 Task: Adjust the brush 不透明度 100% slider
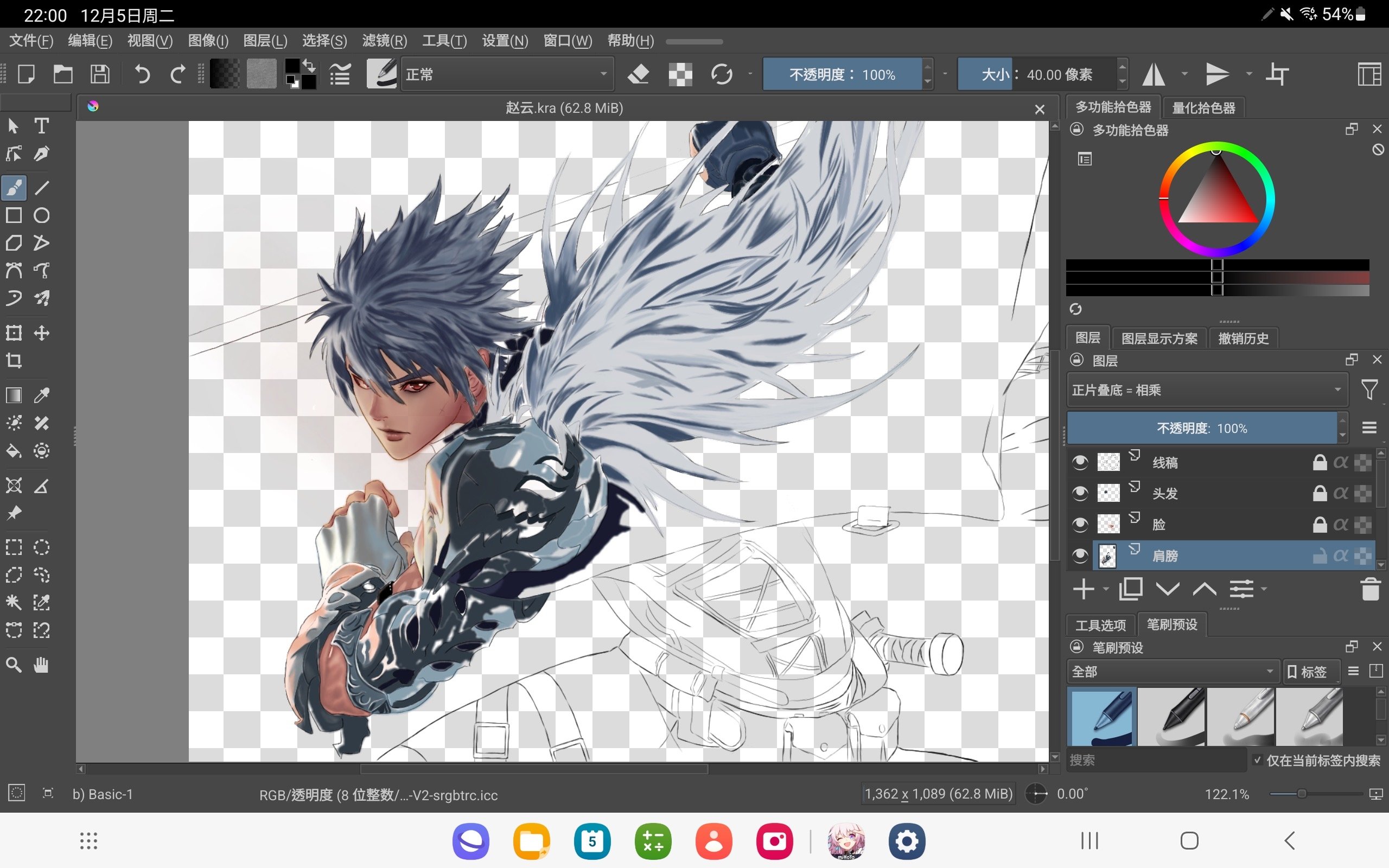pos(842,74)
